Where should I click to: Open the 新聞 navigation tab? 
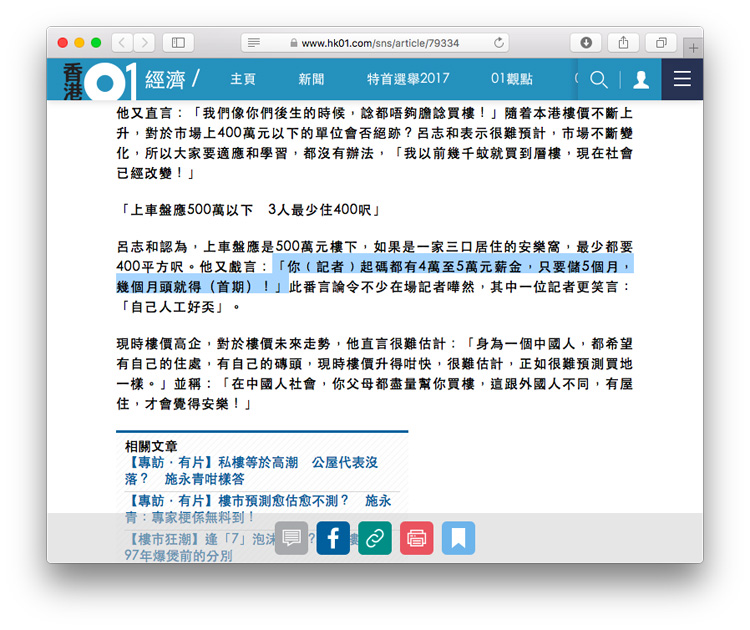(311, 80)
